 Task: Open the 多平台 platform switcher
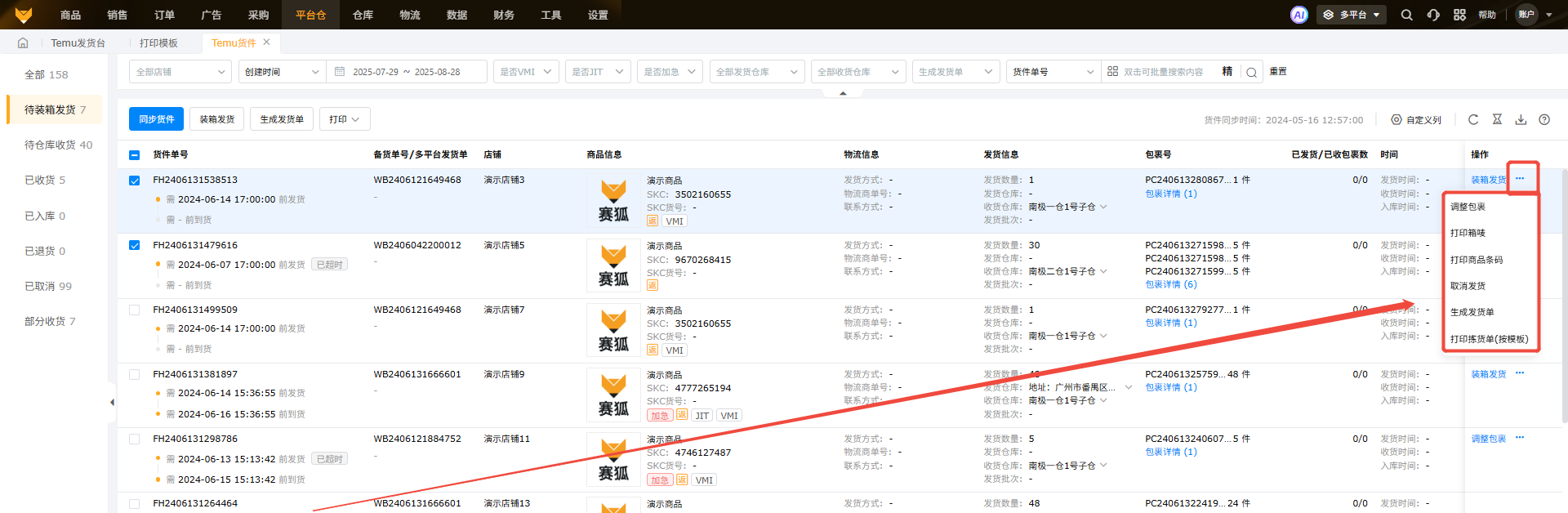tap(1351, 15)
